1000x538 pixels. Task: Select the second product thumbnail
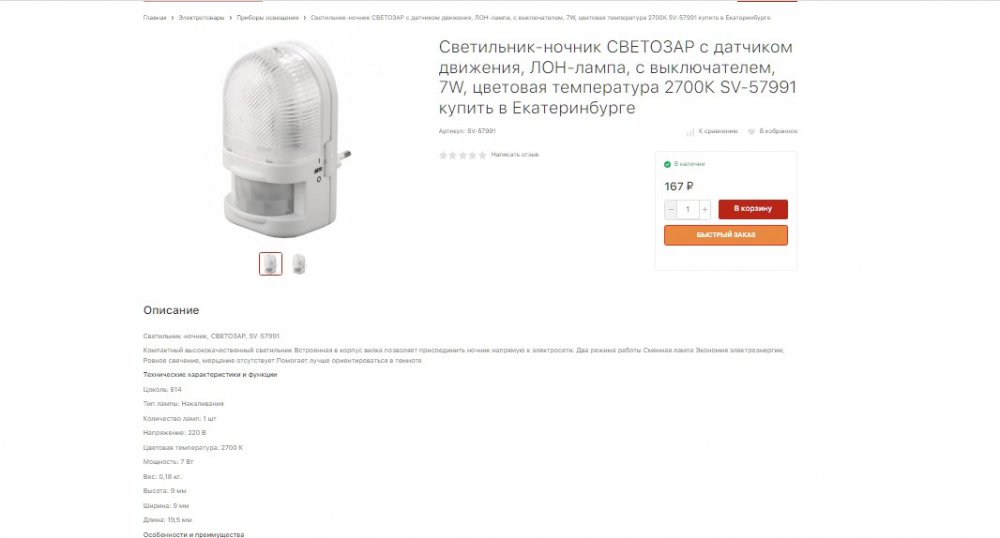pyautogui.click(x=298, y=264)
